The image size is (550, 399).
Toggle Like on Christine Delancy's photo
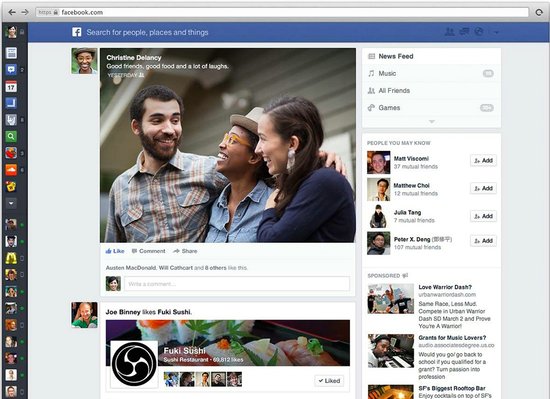coord(115,251)
